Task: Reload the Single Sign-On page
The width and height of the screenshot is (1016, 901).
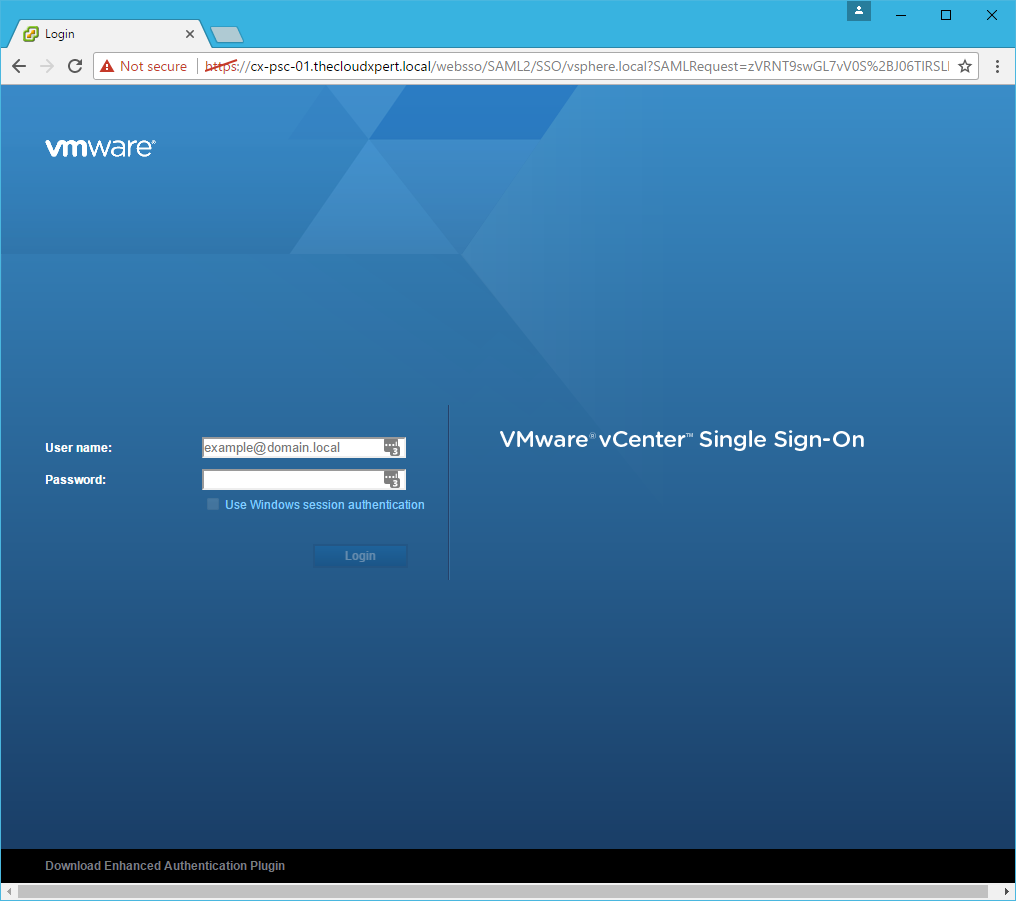Action: pyautogui.click(x=75, y=66)
